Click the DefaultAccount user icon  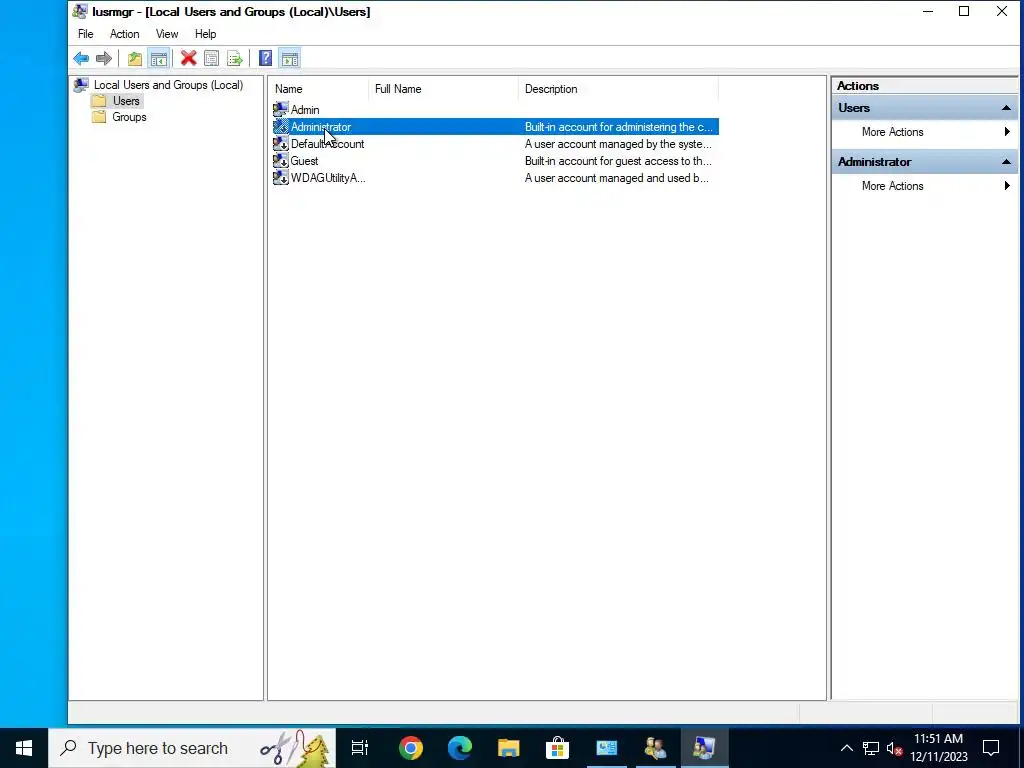(x=281, y=144)
